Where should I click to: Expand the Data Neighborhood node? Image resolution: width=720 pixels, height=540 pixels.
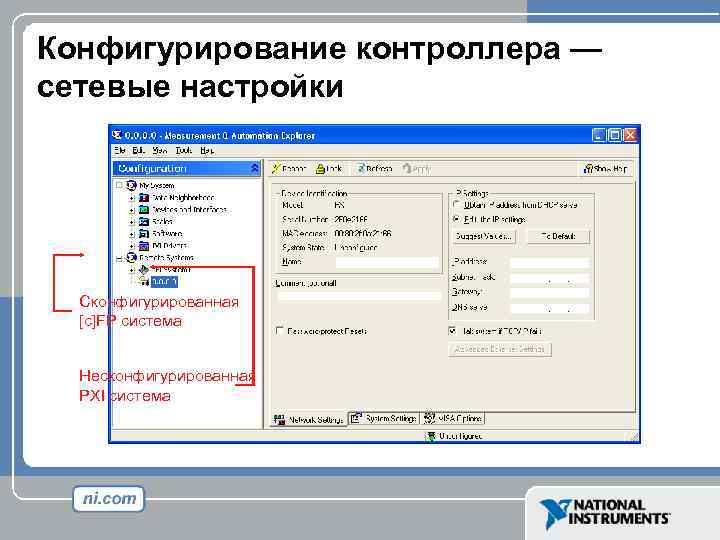[x=132, y=198]
